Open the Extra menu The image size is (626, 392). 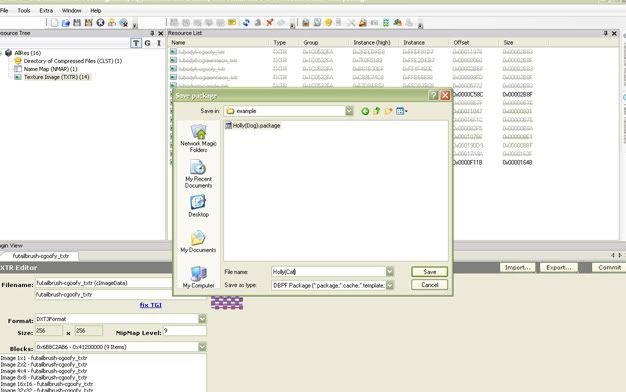[x=46, y=11]
